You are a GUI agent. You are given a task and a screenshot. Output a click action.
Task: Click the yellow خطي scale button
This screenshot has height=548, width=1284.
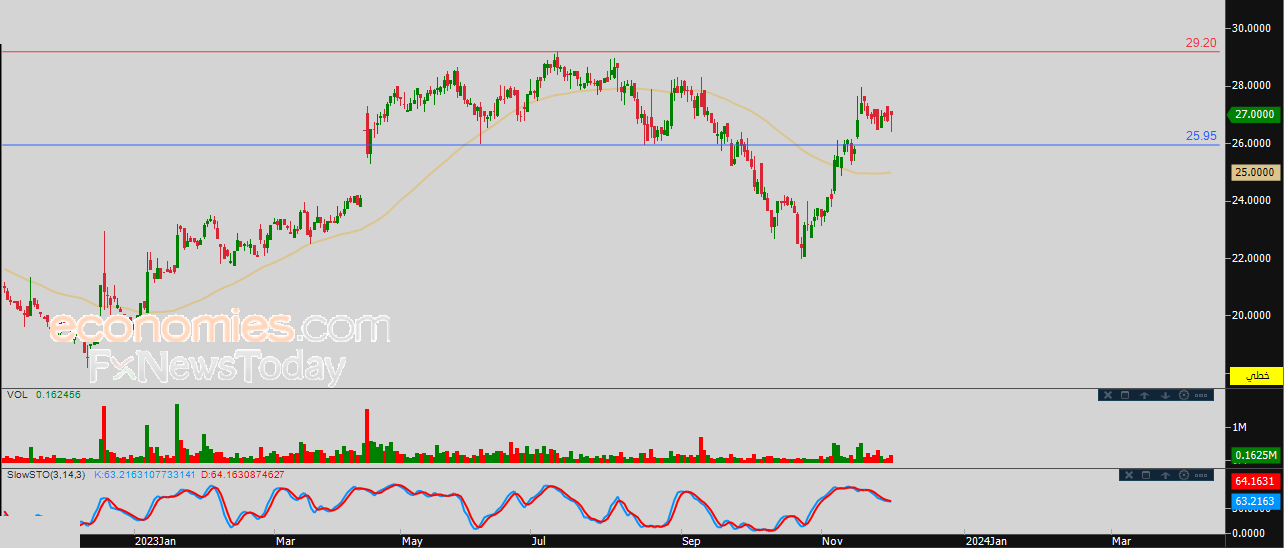pos(1256,375)
